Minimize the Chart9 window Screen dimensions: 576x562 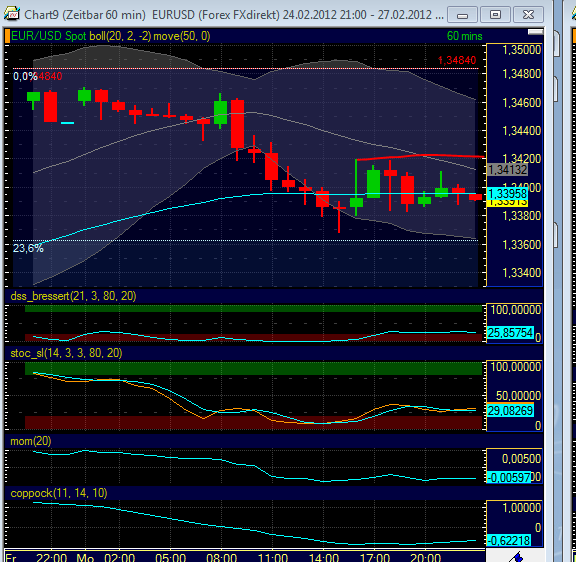tap(462, 15)
